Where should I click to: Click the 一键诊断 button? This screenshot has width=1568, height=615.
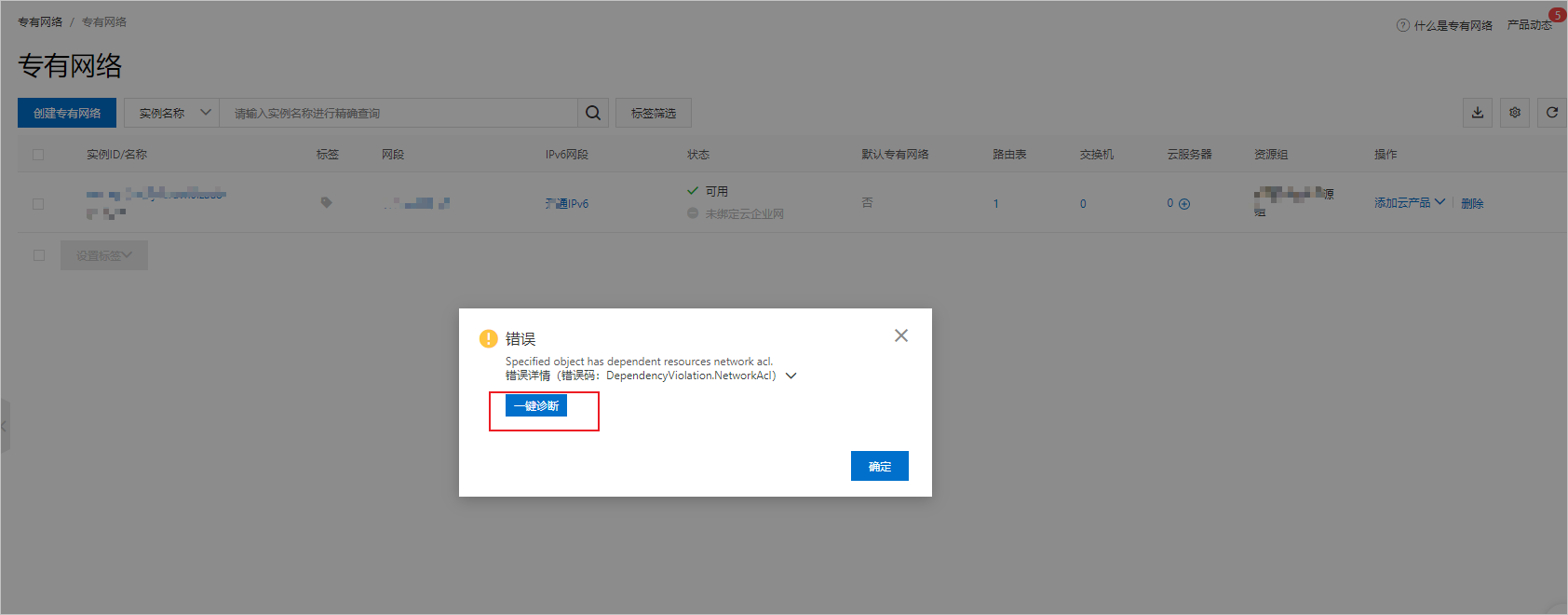pyautogui.click(x=536, y=405)
